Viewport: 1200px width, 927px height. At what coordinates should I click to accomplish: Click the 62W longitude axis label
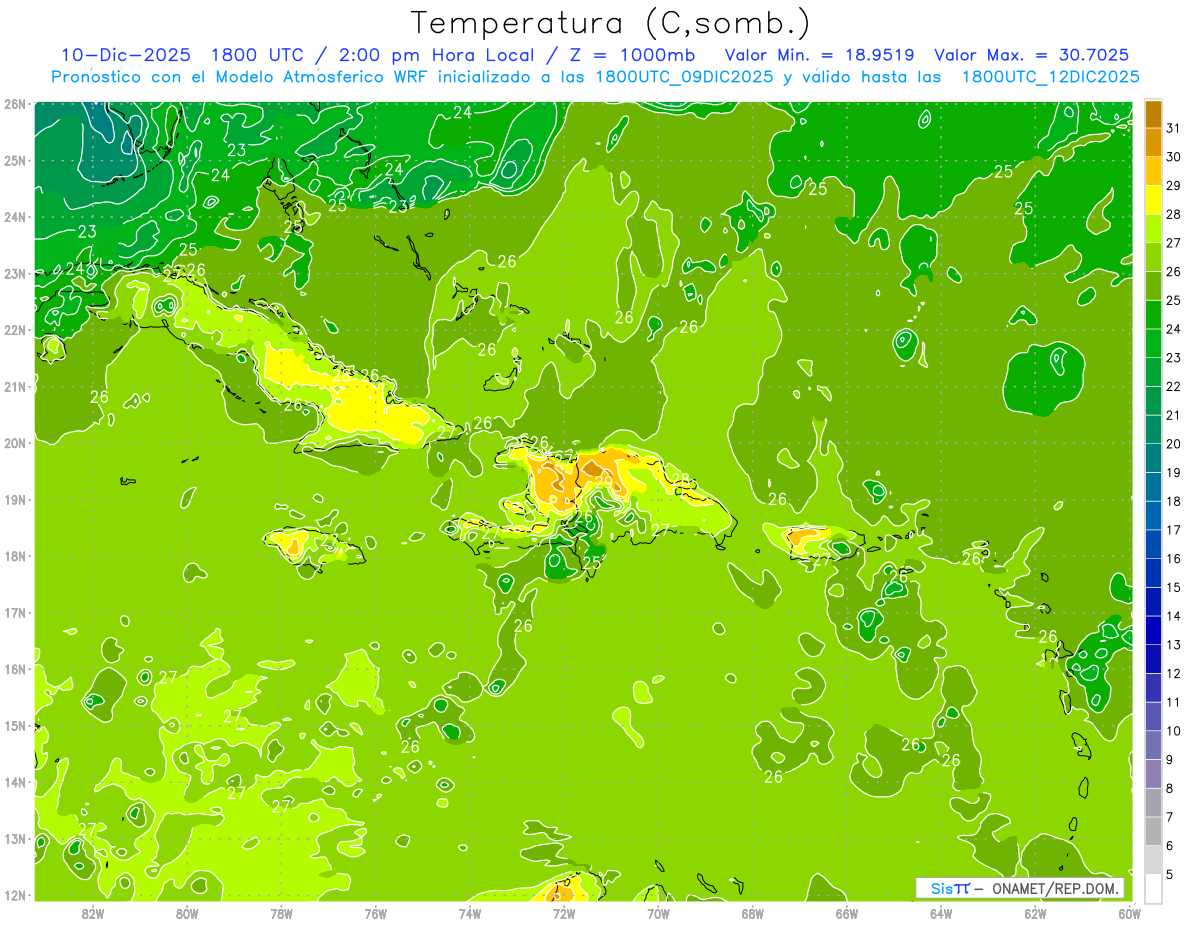(x=1035, y=913)
